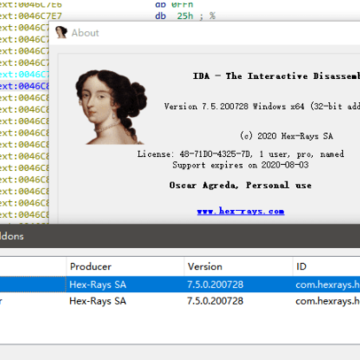Image resolution: width=360 pixels, height=360 pixels.
Task: Click "Support expires on 2020-08-03" text
Action: click(240, 165)
